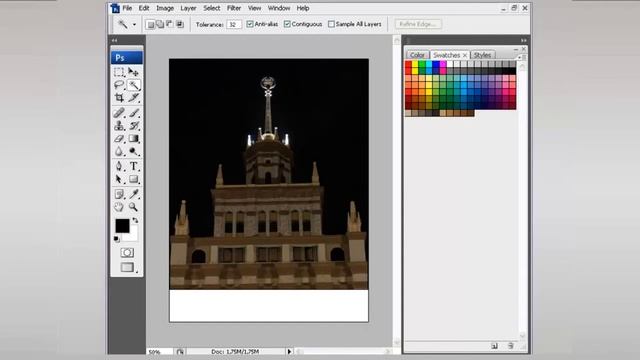640x360 pixels.
Task: Pick the red swatch in top row
Action: pos(408,64)
